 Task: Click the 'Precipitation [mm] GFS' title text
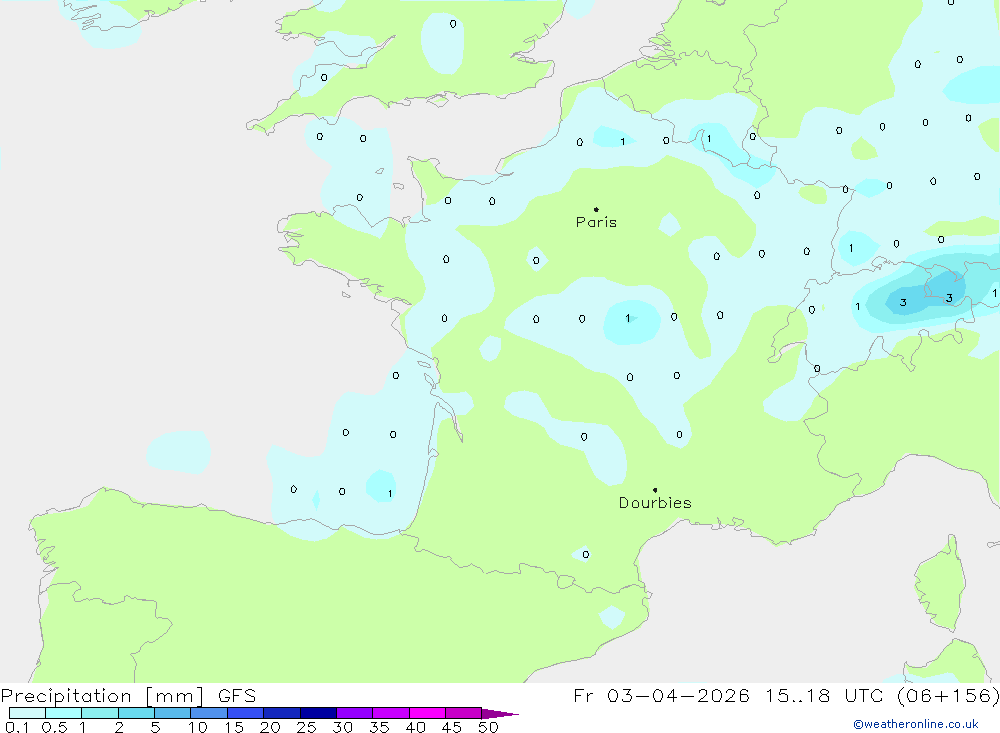[128, 696]
